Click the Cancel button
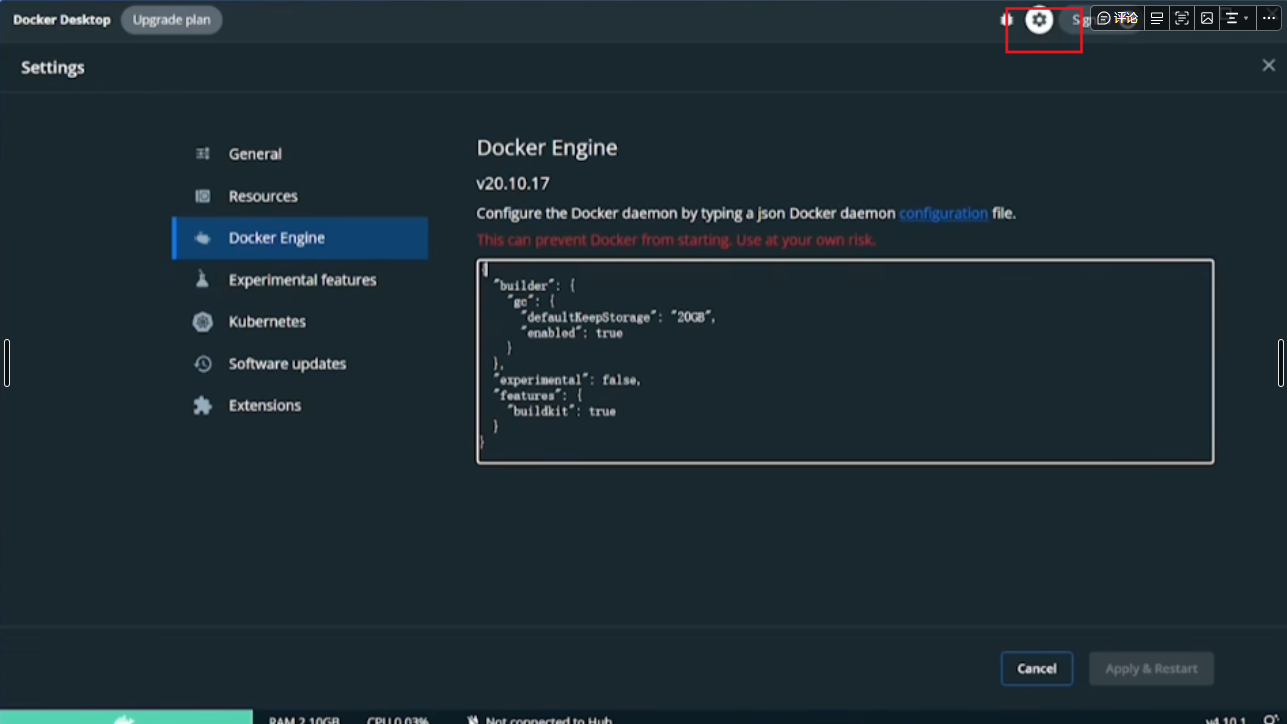The height and width of the screenshot is (724, 1287). coord(1036,668)
